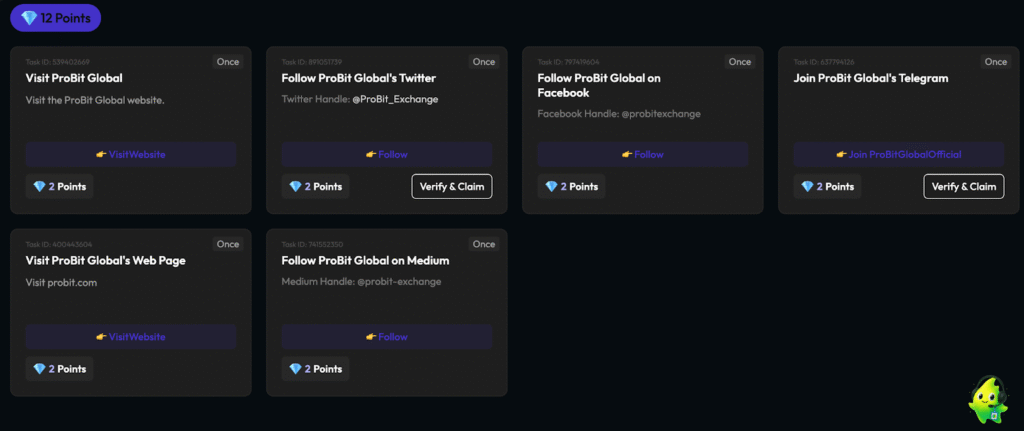Screen dimensions: 1024x431
Task: Click the 2 Points badge on Twitter card
Action: [x=315, y=186]
